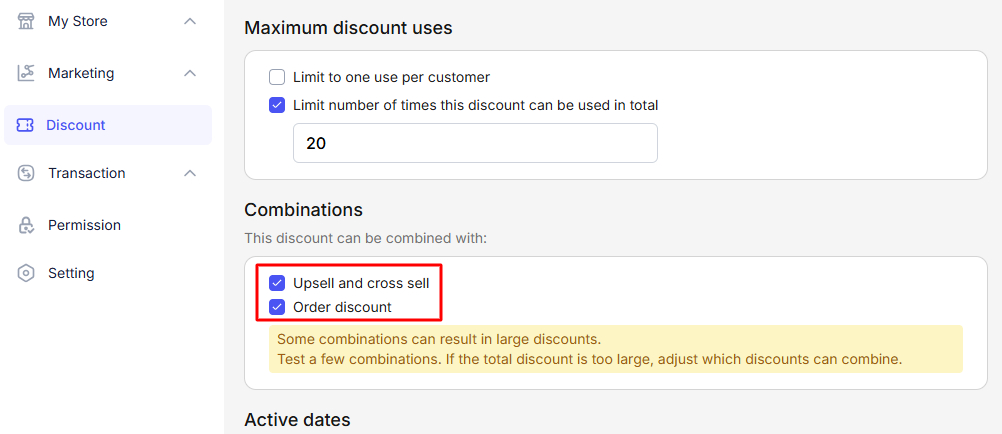Uncheck Limit number of times discount used
The height and width of the screenshot is (434, 1002).
click(x=277, y=105)
